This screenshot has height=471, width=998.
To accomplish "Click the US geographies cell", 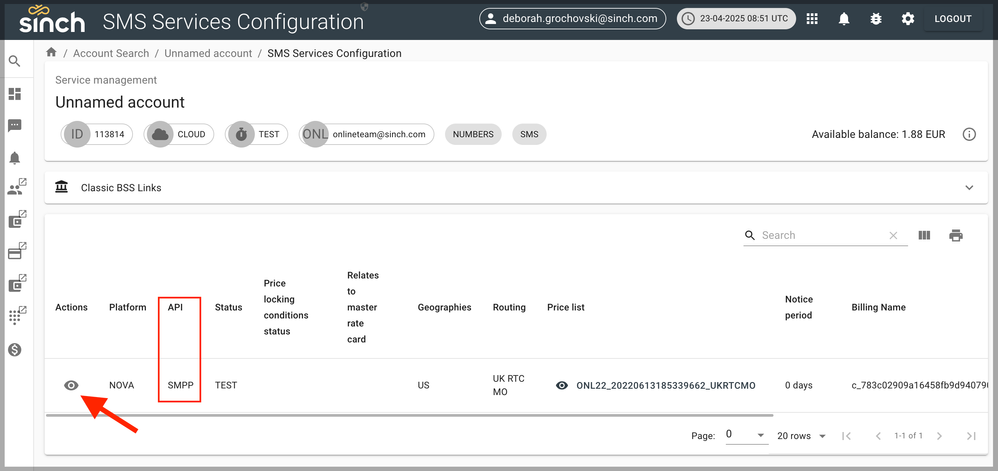I will pyautogui.click(x=423, y=386).
